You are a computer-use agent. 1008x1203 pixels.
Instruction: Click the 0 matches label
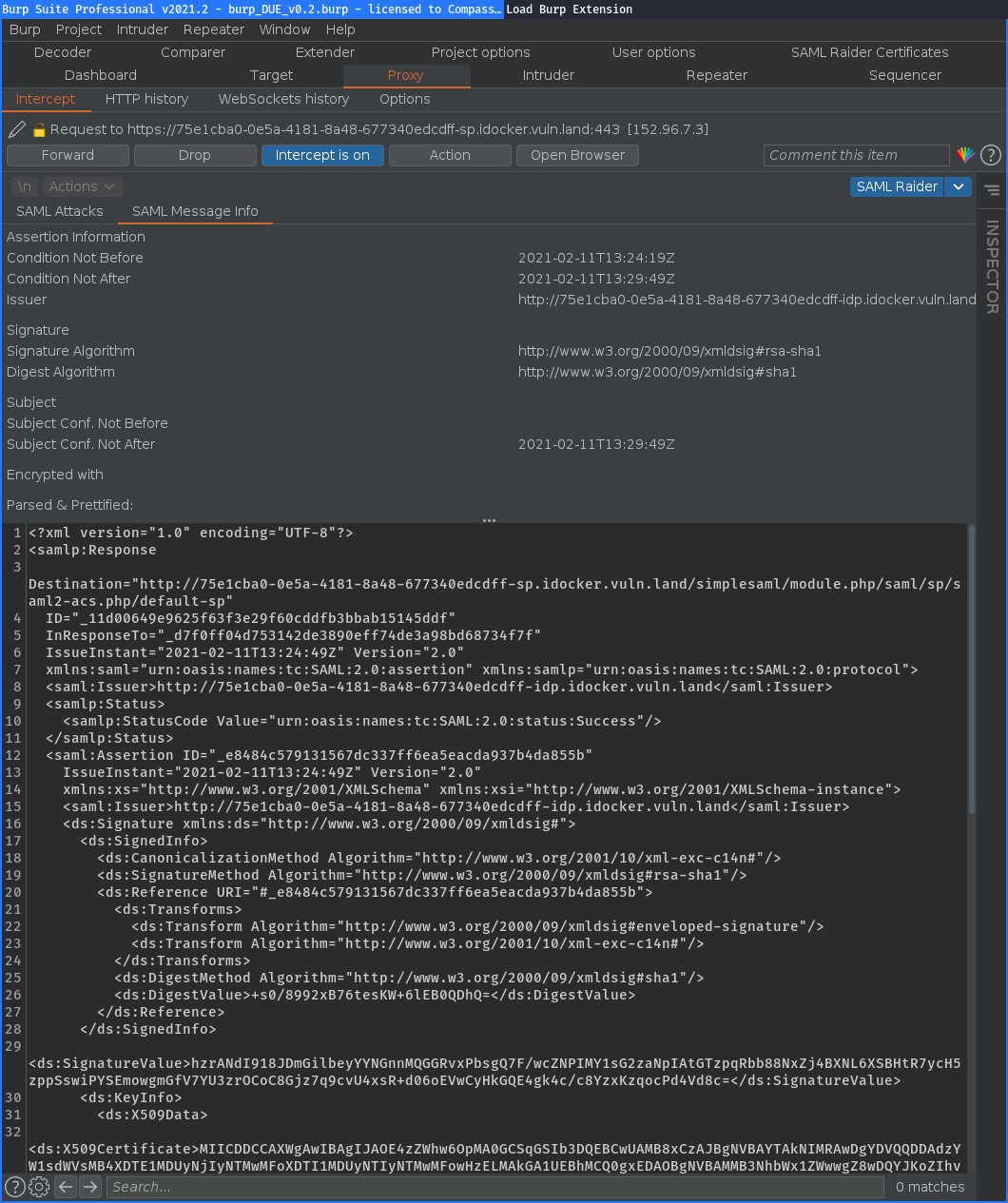(x=930, y=1186)
